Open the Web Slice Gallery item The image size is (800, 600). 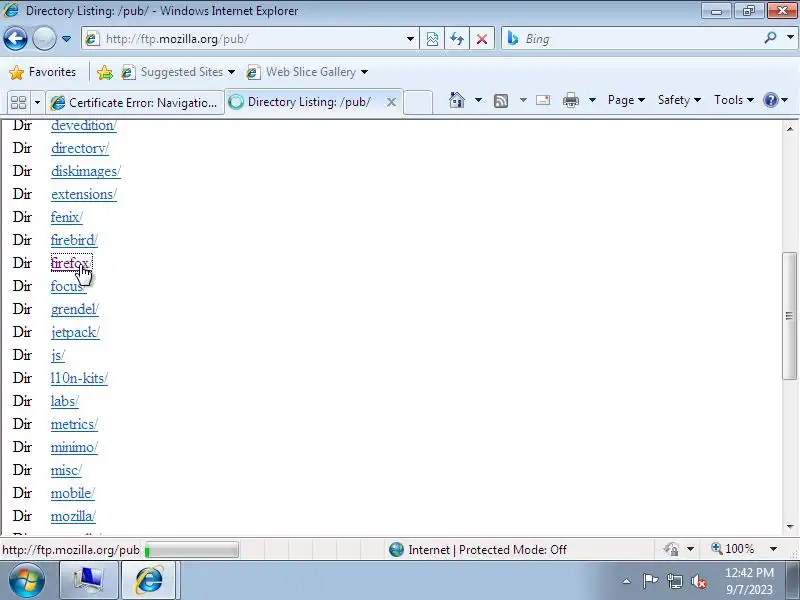[x=307, y=72]
